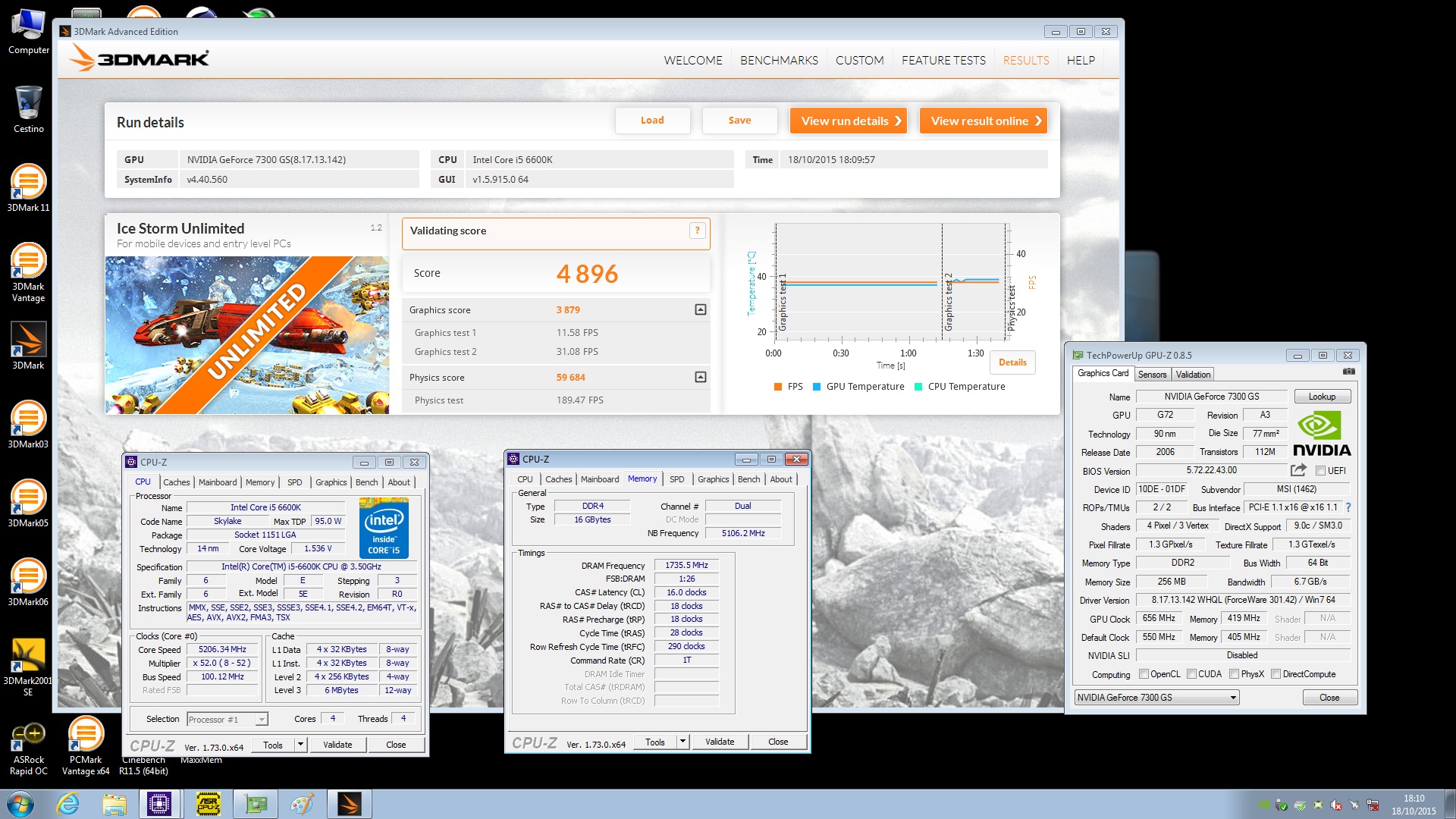Open Tools dropdown arrow in CPU window
This screenshot has height=819, width=1456.
pyautogui.click(x=300, y=745)
